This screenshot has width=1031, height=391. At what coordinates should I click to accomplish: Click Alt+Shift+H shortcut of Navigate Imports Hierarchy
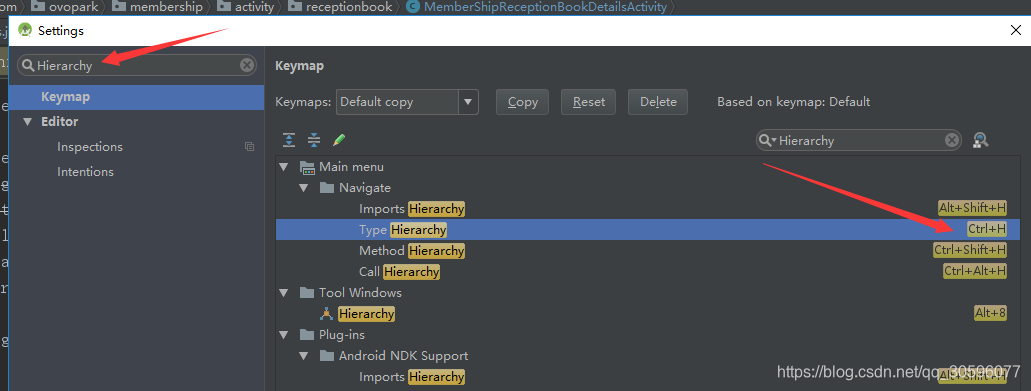point(972,208)
